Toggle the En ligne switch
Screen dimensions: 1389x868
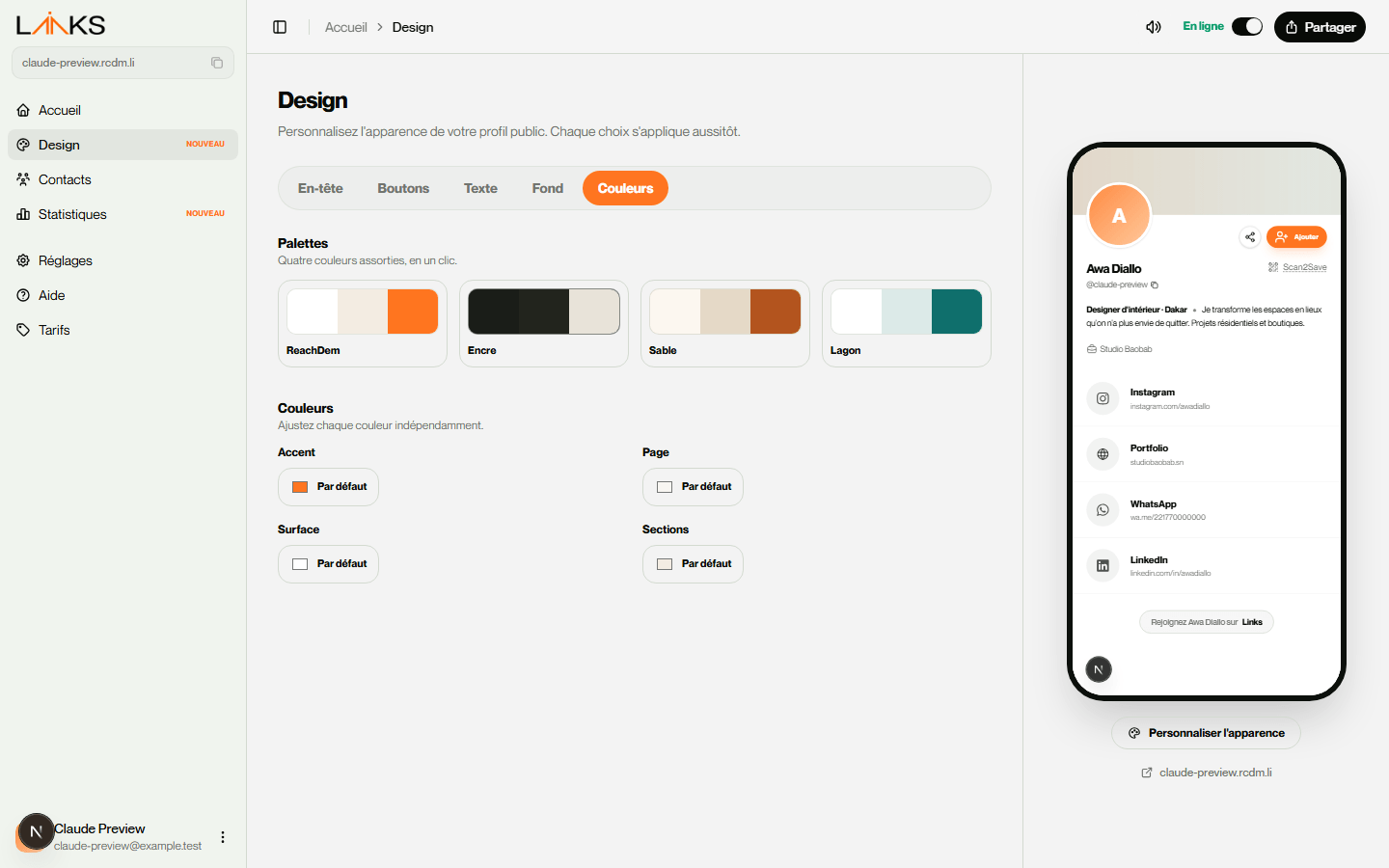tap(1247, 27)
